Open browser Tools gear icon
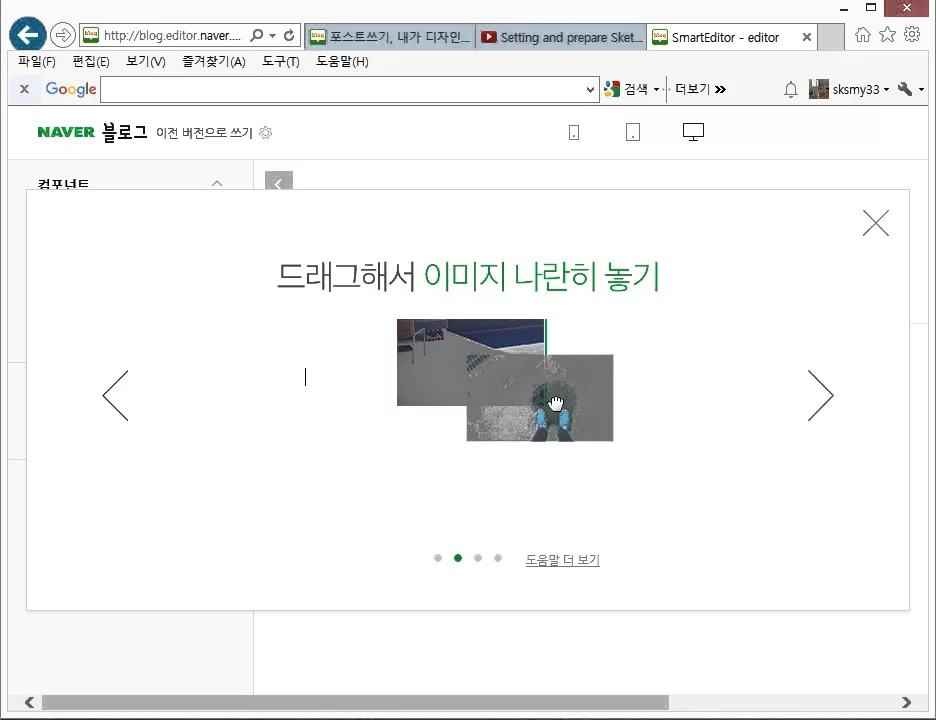The height and width of the screenshot is (720, 936). pyautogui.click(x=912, y=35)
